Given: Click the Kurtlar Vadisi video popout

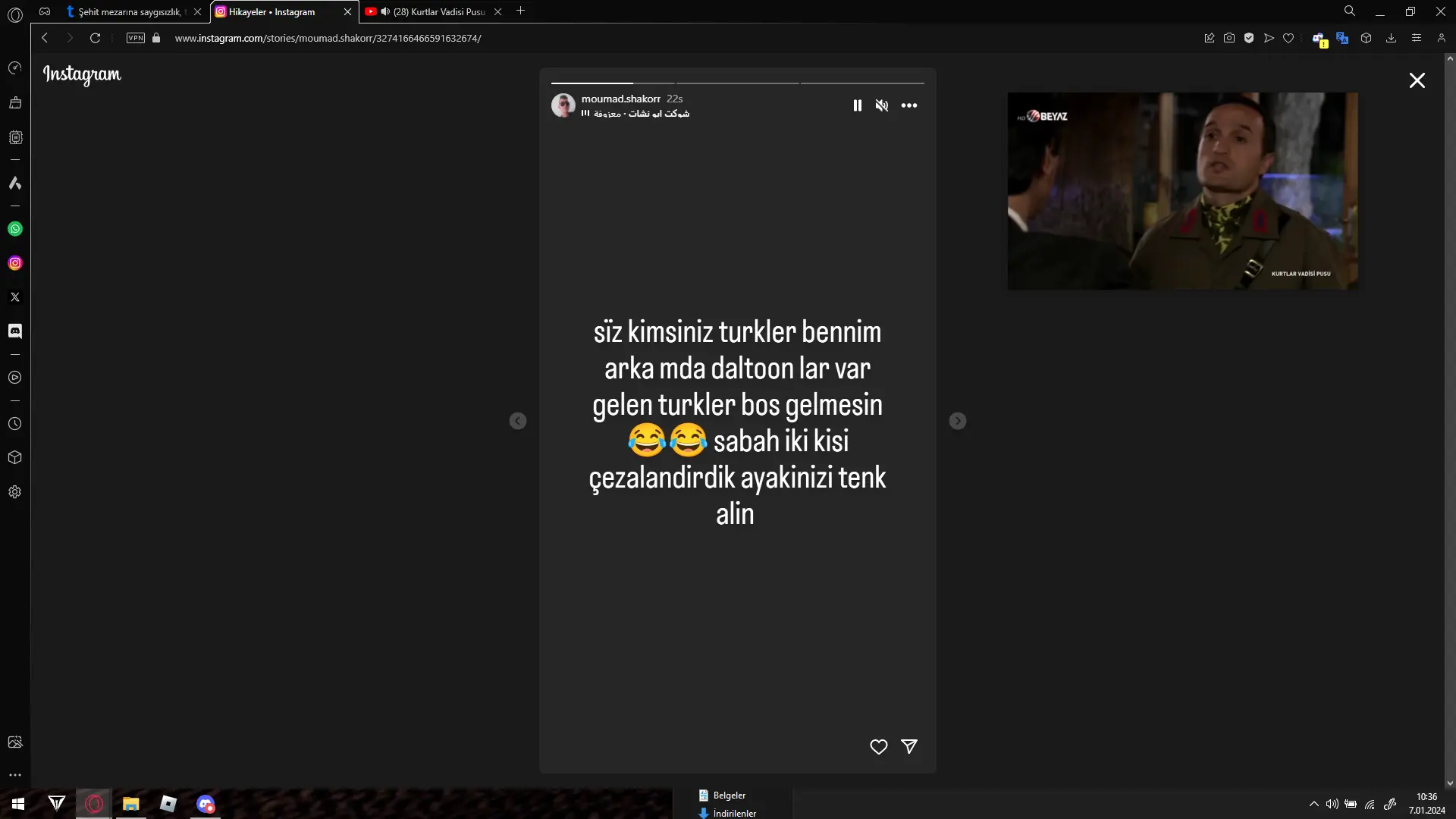Looking at the screenshot, I should 1182,191.
